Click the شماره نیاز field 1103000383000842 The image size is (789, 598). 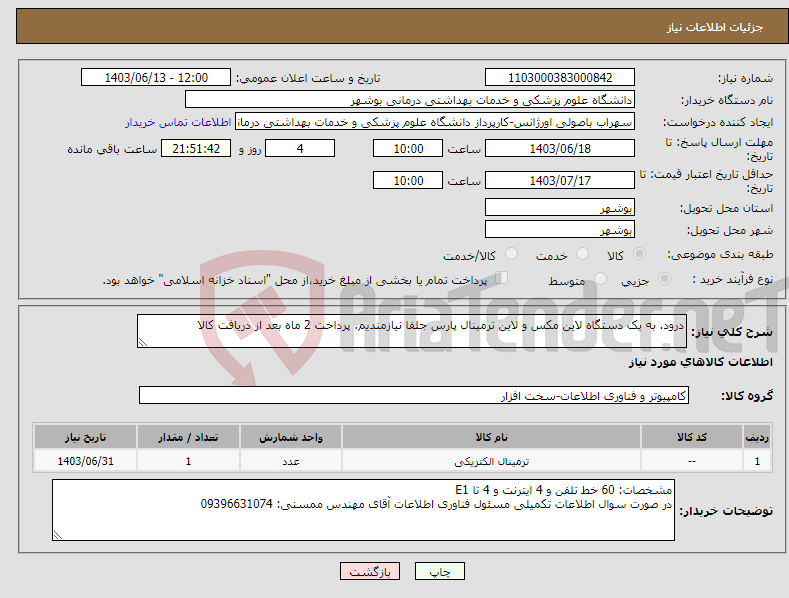coord(560,78)
